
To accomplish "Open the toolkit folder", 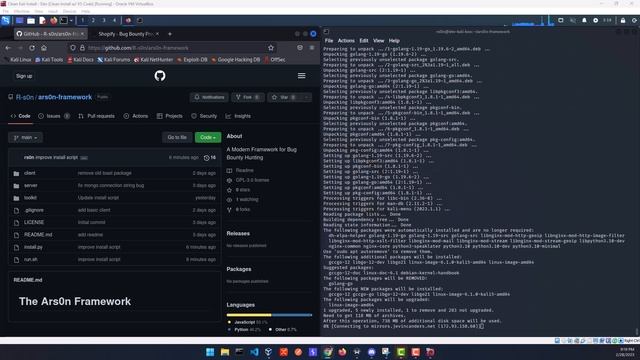I will pos(30,198).
